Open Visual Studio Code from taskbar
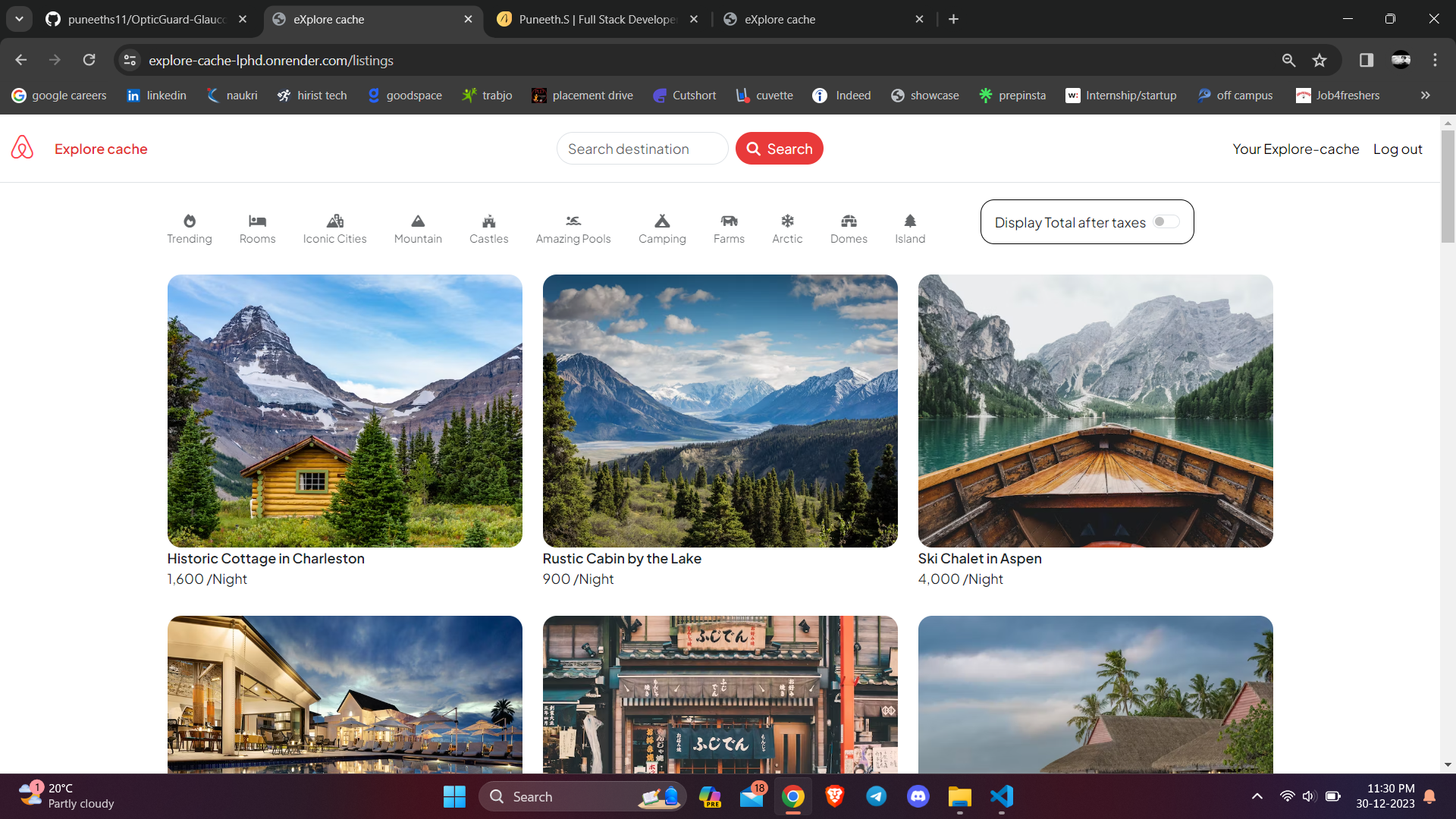 click(1001, 796)
